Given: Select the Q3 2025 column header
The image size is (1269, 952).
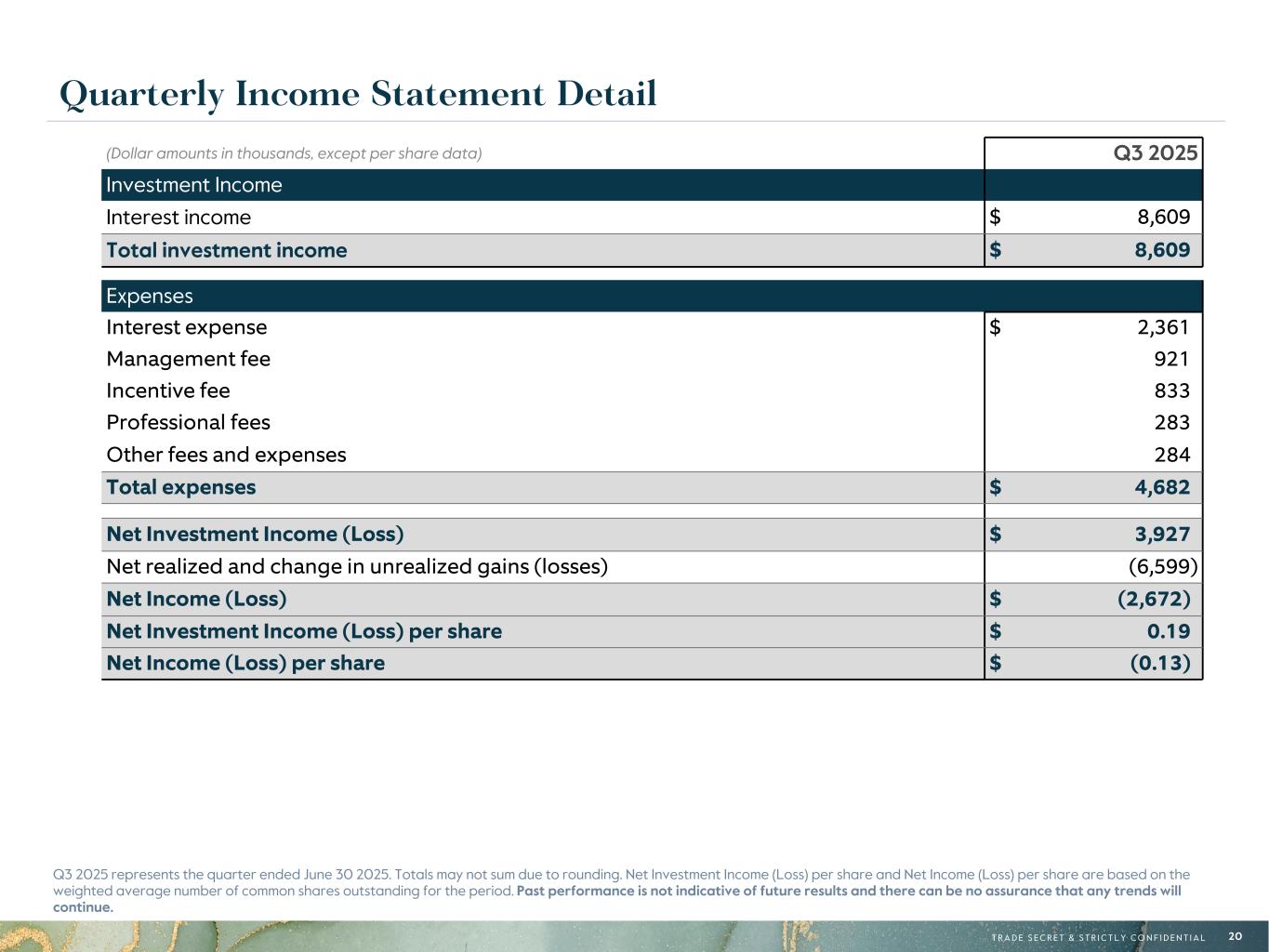Looking at the screenshot, I should tap(1155, 152).
